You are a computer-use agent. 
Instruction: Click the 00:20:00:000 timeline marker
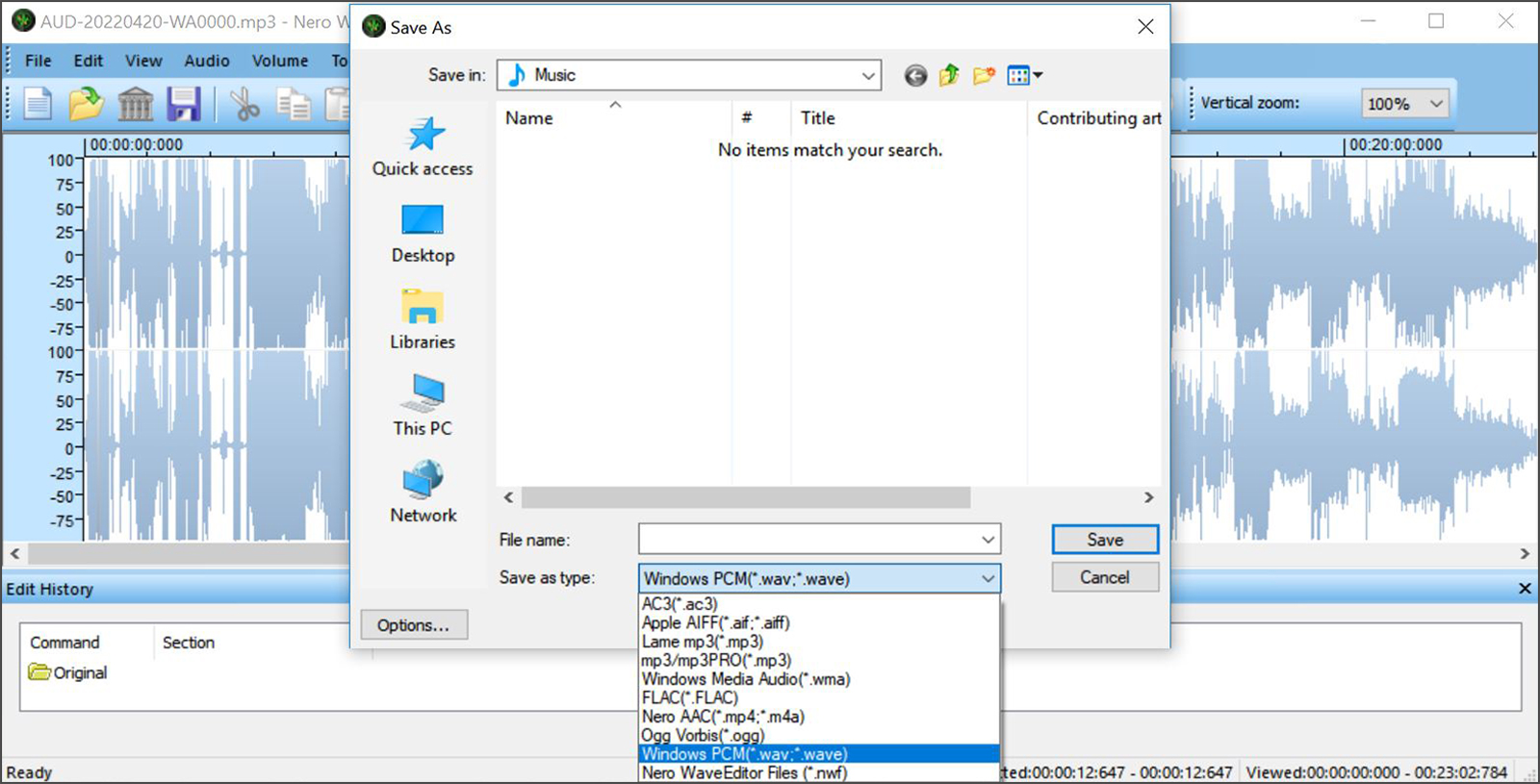1396,145
